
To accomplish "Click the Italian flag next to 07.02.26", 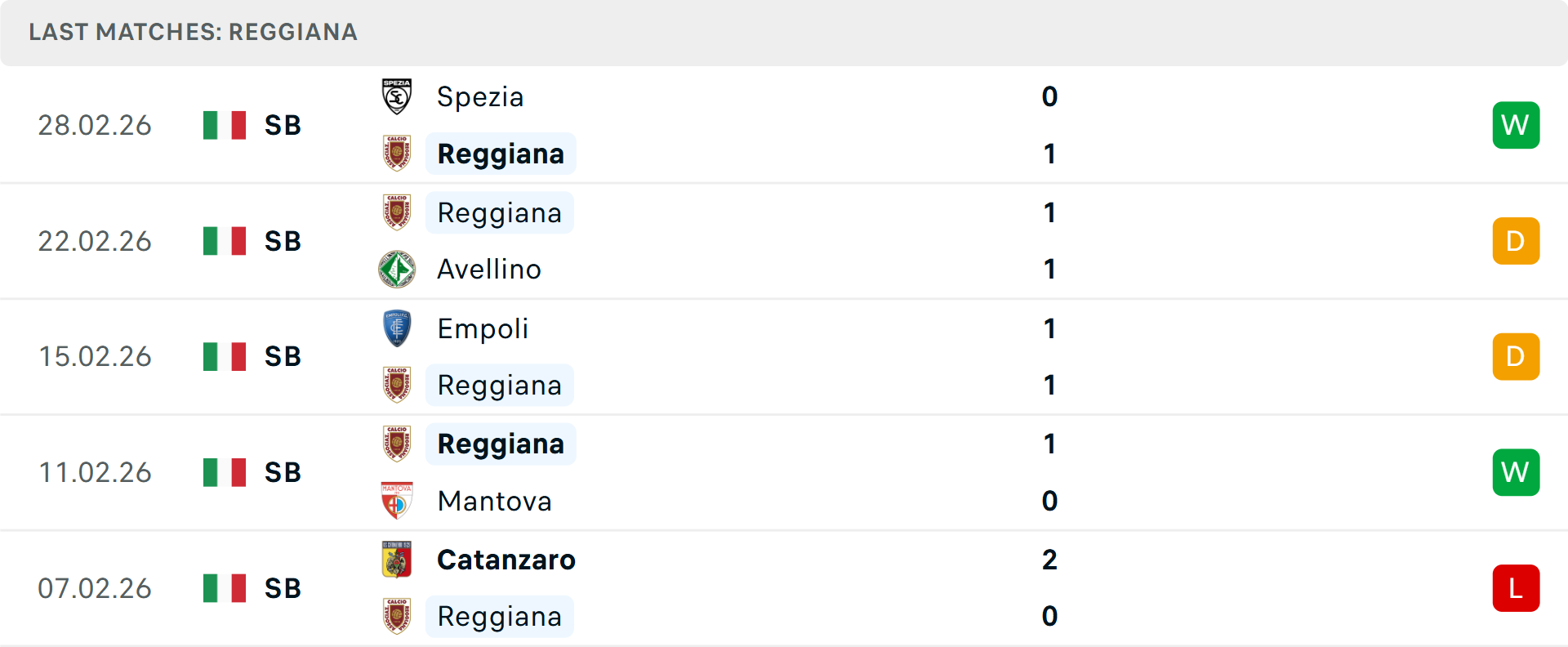I will point(224,587).
